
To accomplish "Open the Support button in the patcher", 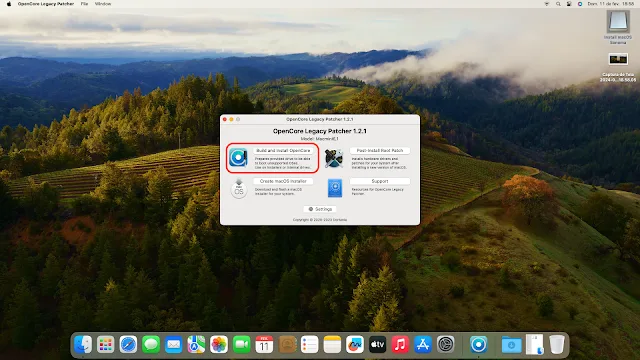I will [380, 181].
